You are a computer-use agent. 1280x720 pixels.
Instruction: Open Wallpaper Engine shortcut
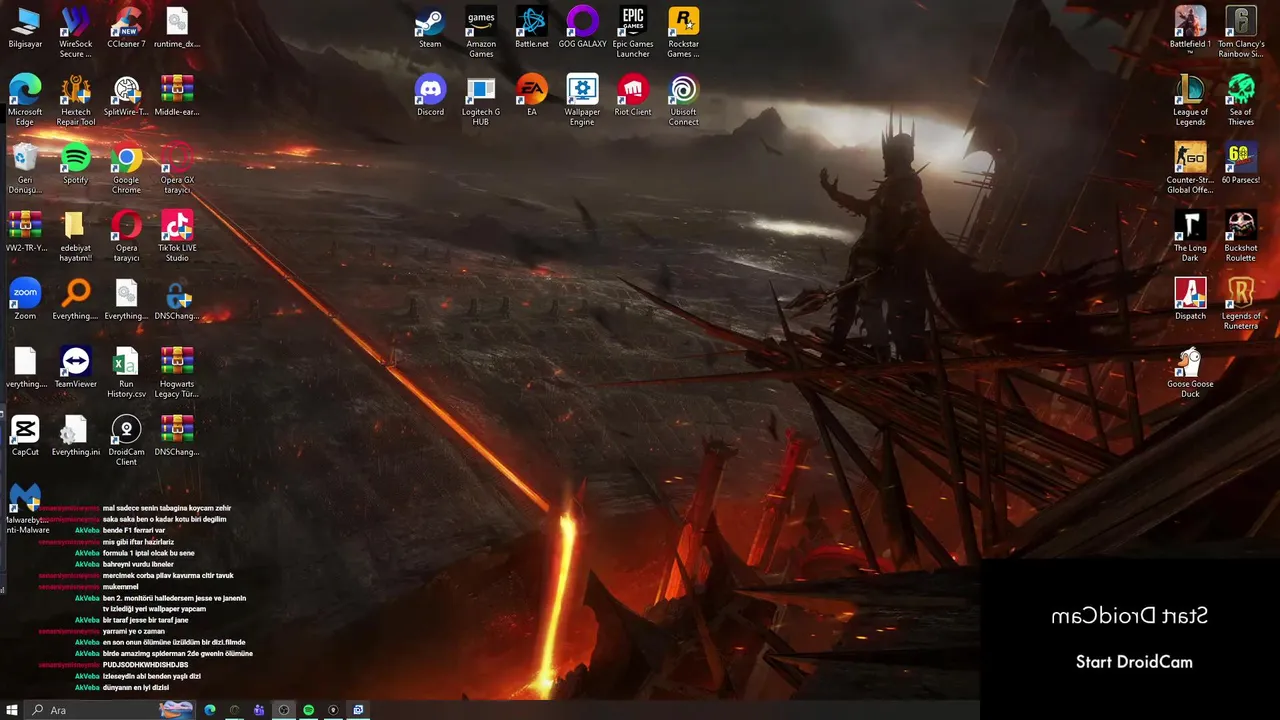point(582,101)
